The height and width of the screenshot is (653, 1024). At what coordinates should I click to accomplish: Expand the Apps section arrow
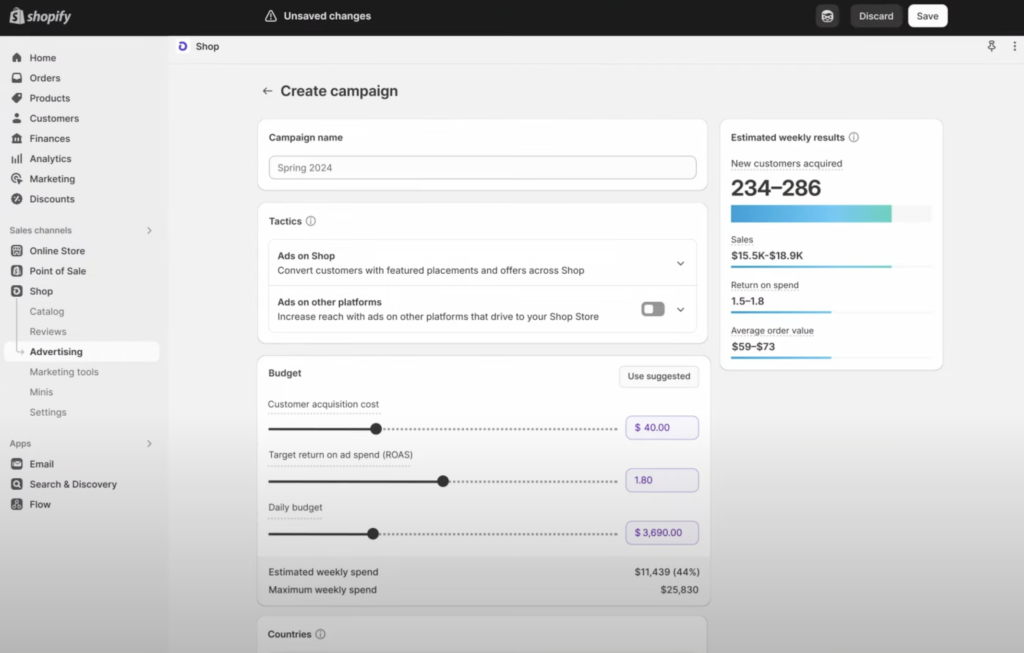149,443
